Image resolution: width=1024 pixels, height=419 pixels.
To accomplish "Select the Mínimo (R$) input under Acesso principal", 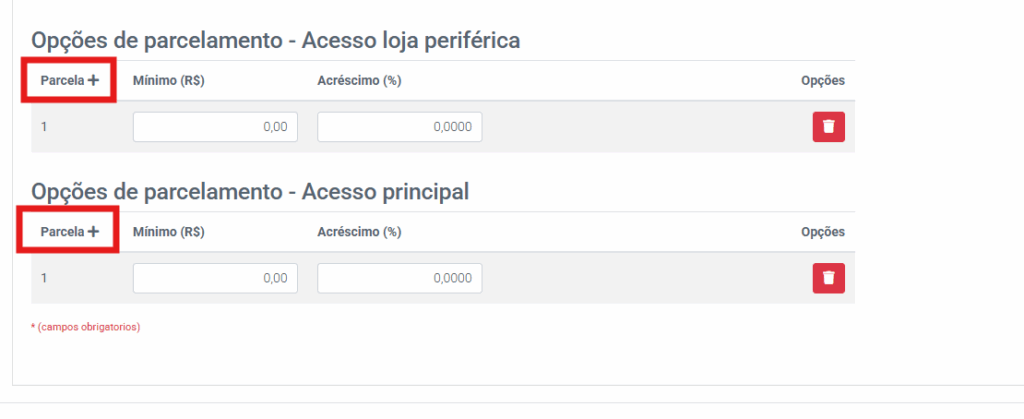I will pyautogui.click(x=215, y=278).
